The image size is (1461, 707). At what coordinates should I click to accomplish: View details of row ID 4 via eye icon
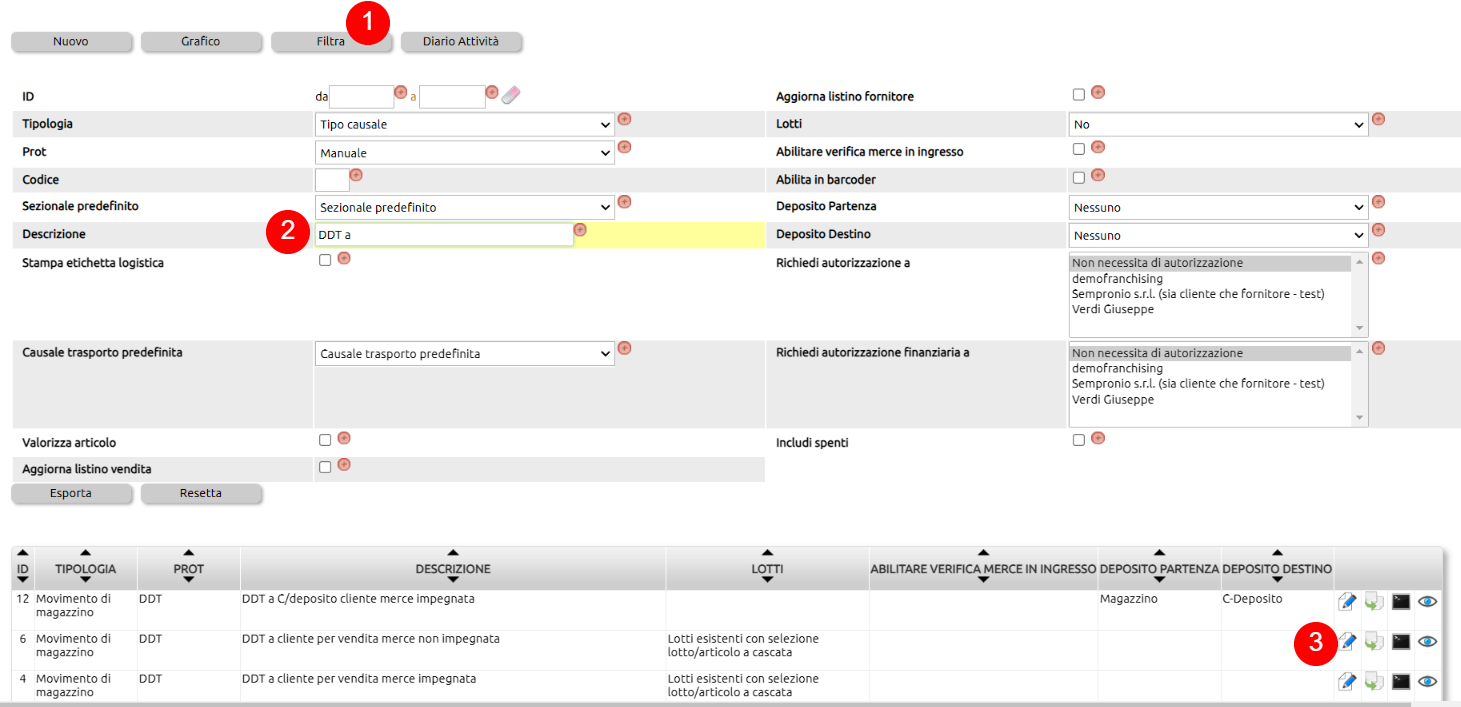coord(1428,681)
